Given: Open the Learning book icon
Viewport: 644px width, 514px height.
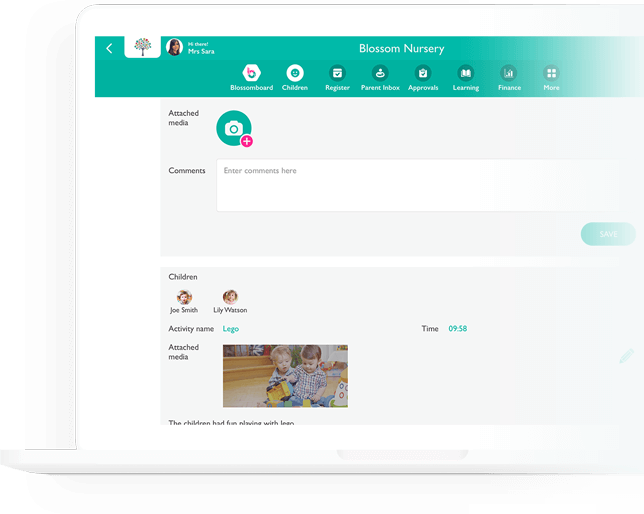Looking at the screenshot, I should 465,73.
